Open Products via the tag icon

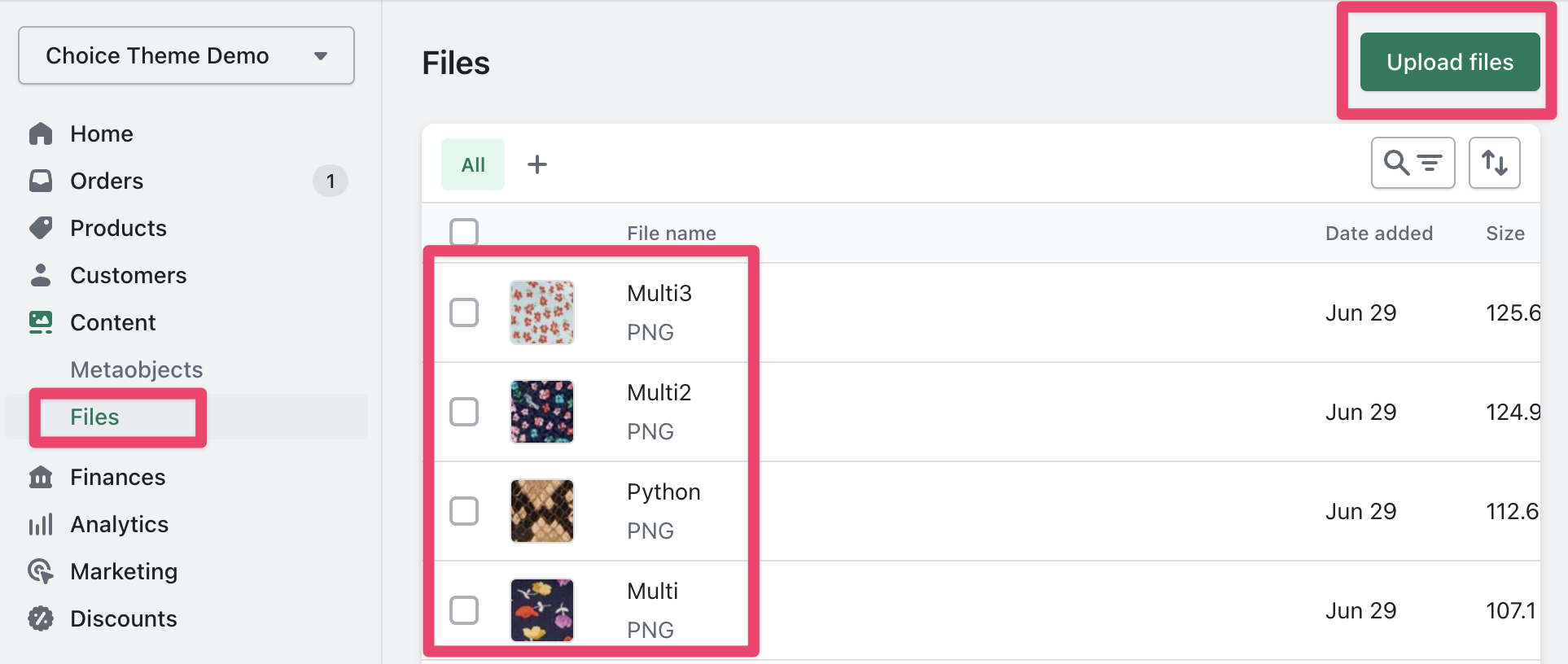pos(41,228)
